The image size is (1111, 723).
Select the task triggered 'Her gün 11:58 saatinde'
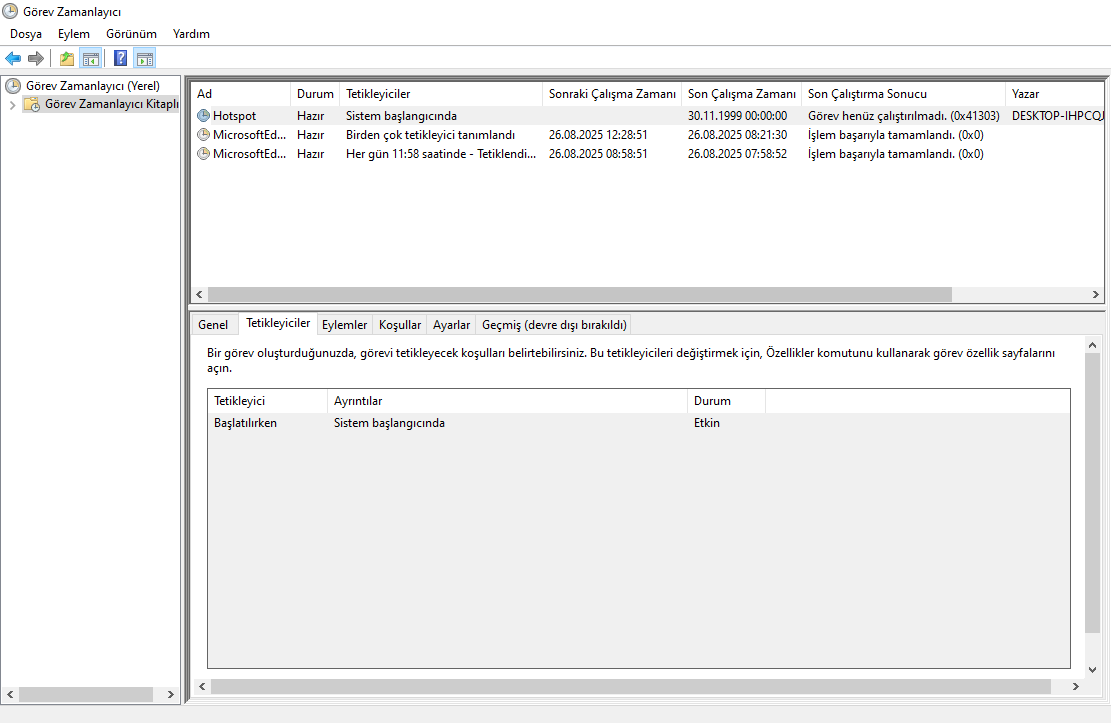click(648, 154)
